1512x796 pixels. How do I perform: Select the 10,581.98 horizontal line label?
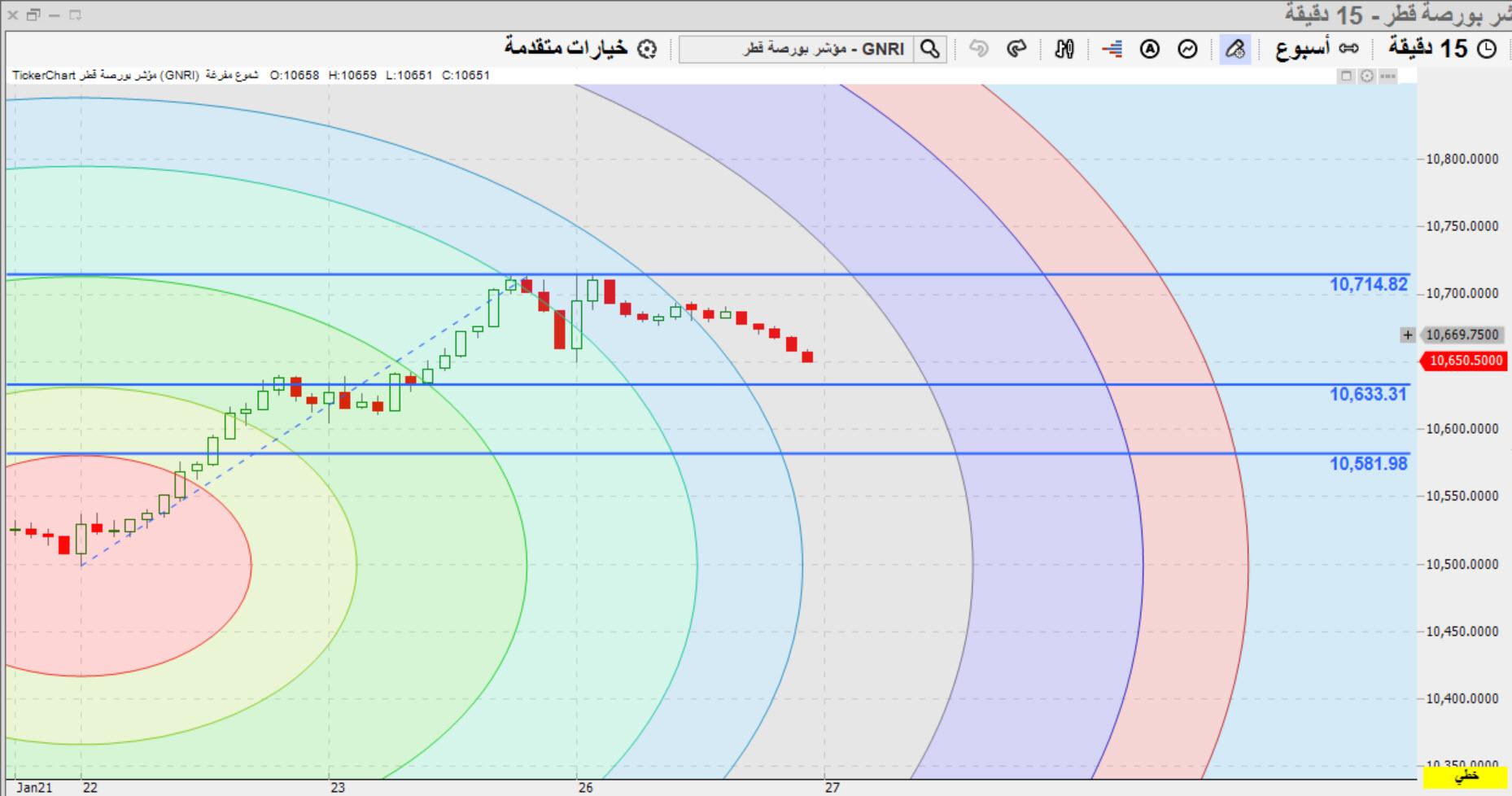[x=1368, y=463]
